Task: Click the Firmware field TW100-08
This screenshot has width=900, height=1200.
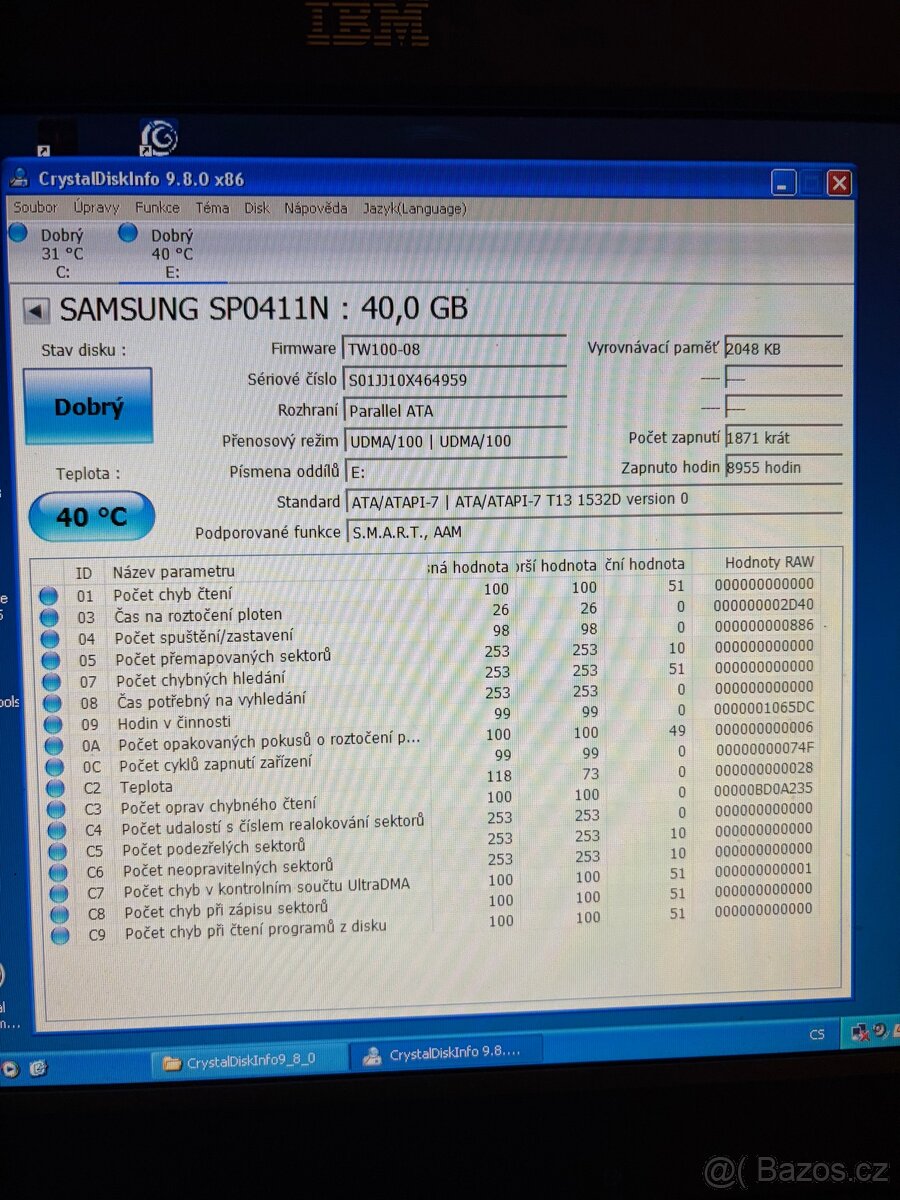Action: tap(454, 349)
